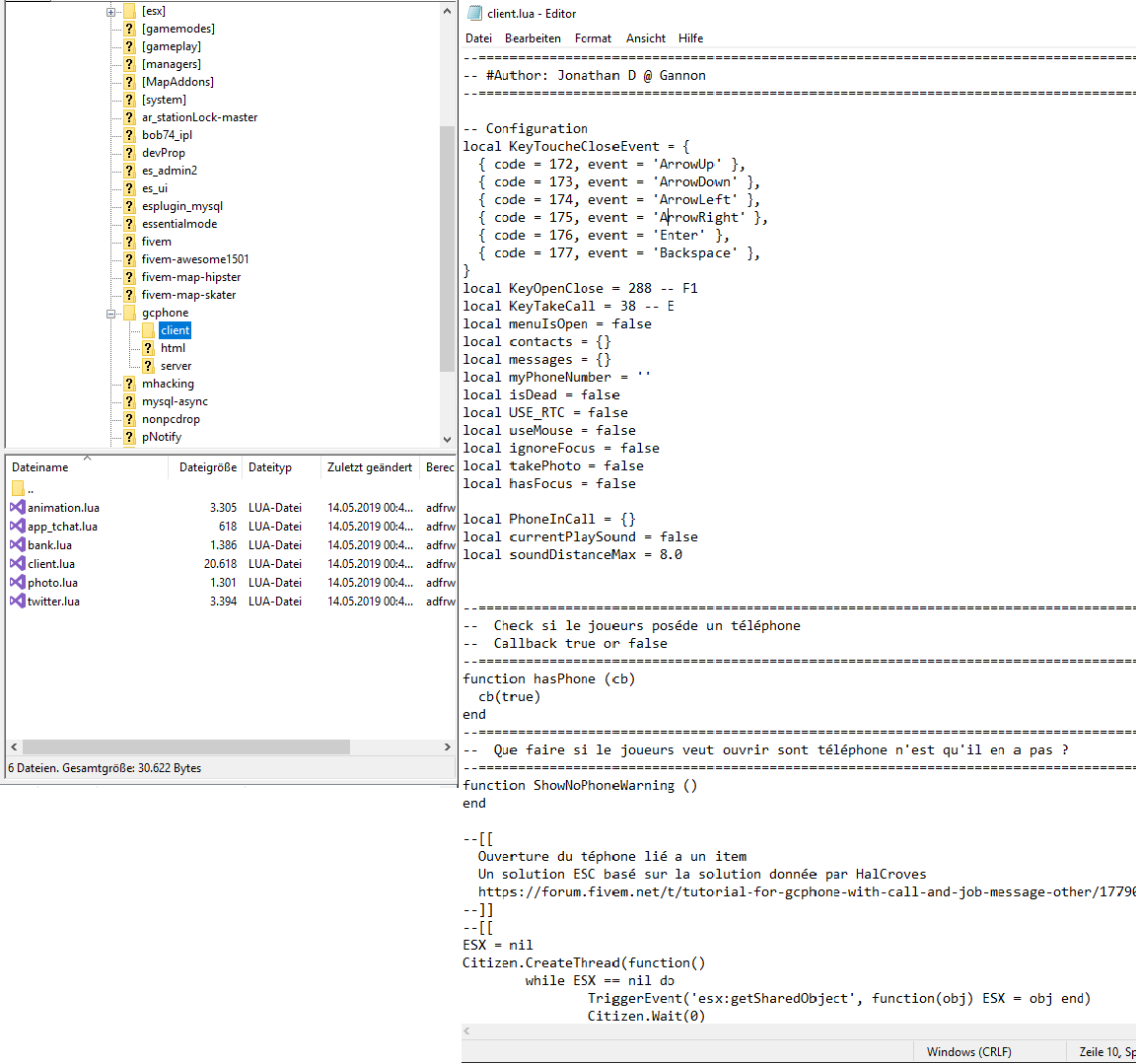
Task: Click the parent directory folder icon
Action: tap(18, 489)
